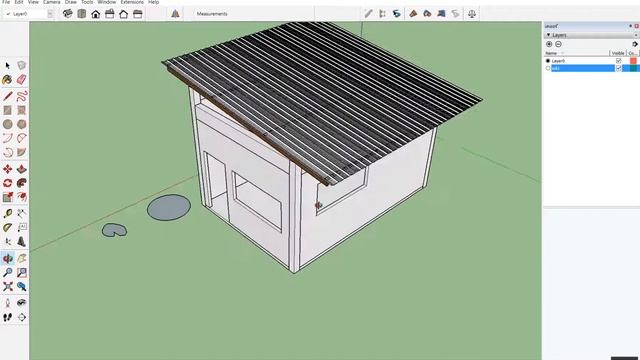The height and width of the screenshot is (360, 640).
Task: Choose the Pan hand tool
Action: [22, 258]
